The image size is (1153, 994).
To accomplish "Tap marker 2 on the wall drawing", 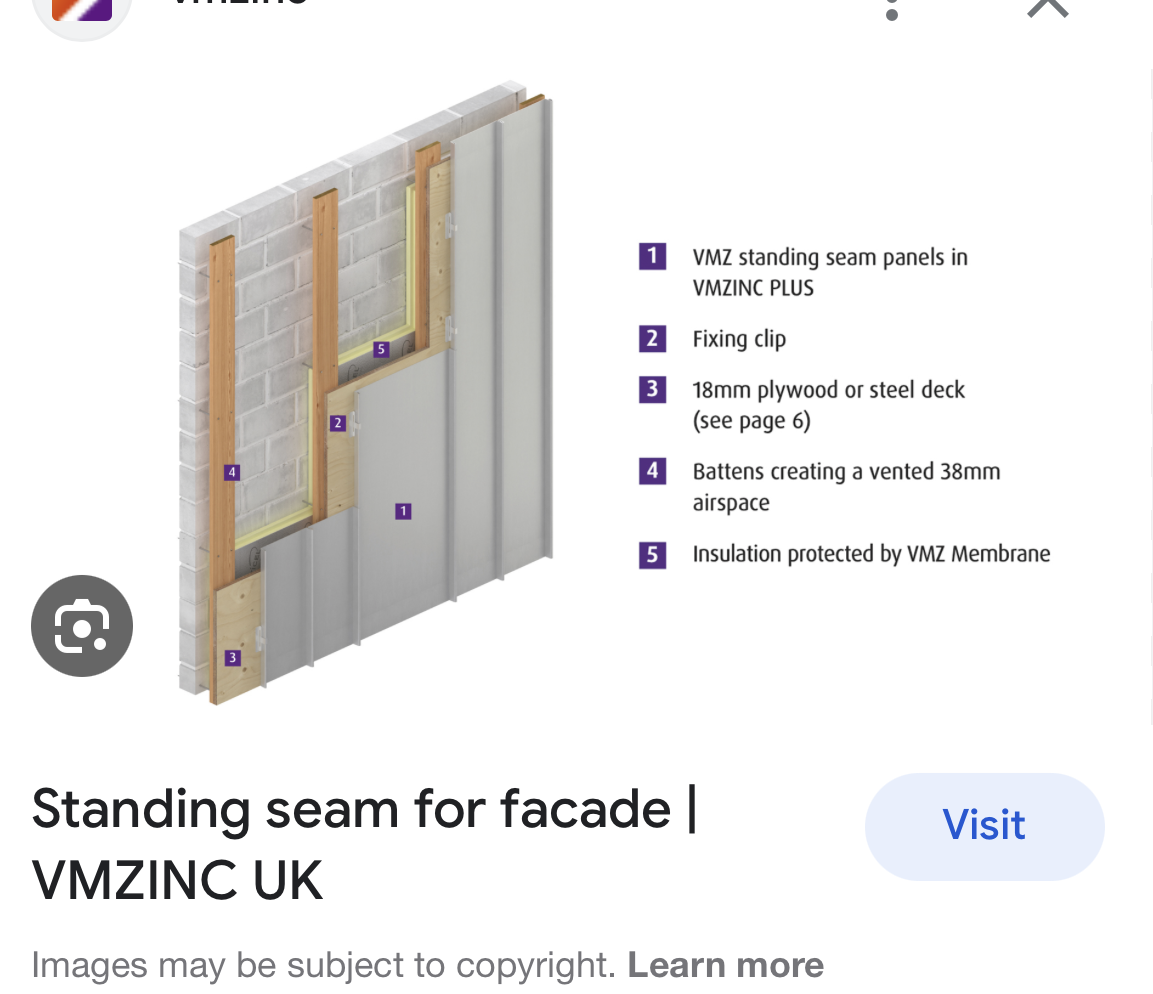I will [338, 423].
